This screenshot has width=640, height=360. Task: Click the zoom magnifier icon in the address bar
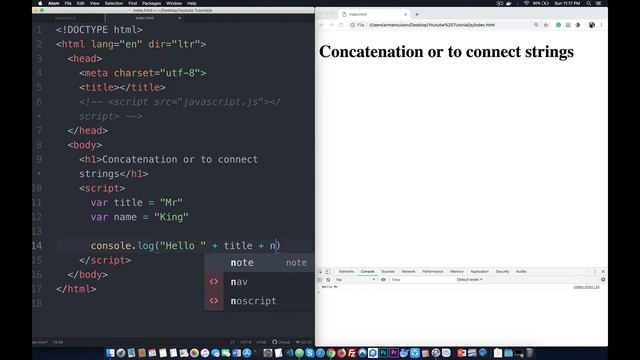536,25
